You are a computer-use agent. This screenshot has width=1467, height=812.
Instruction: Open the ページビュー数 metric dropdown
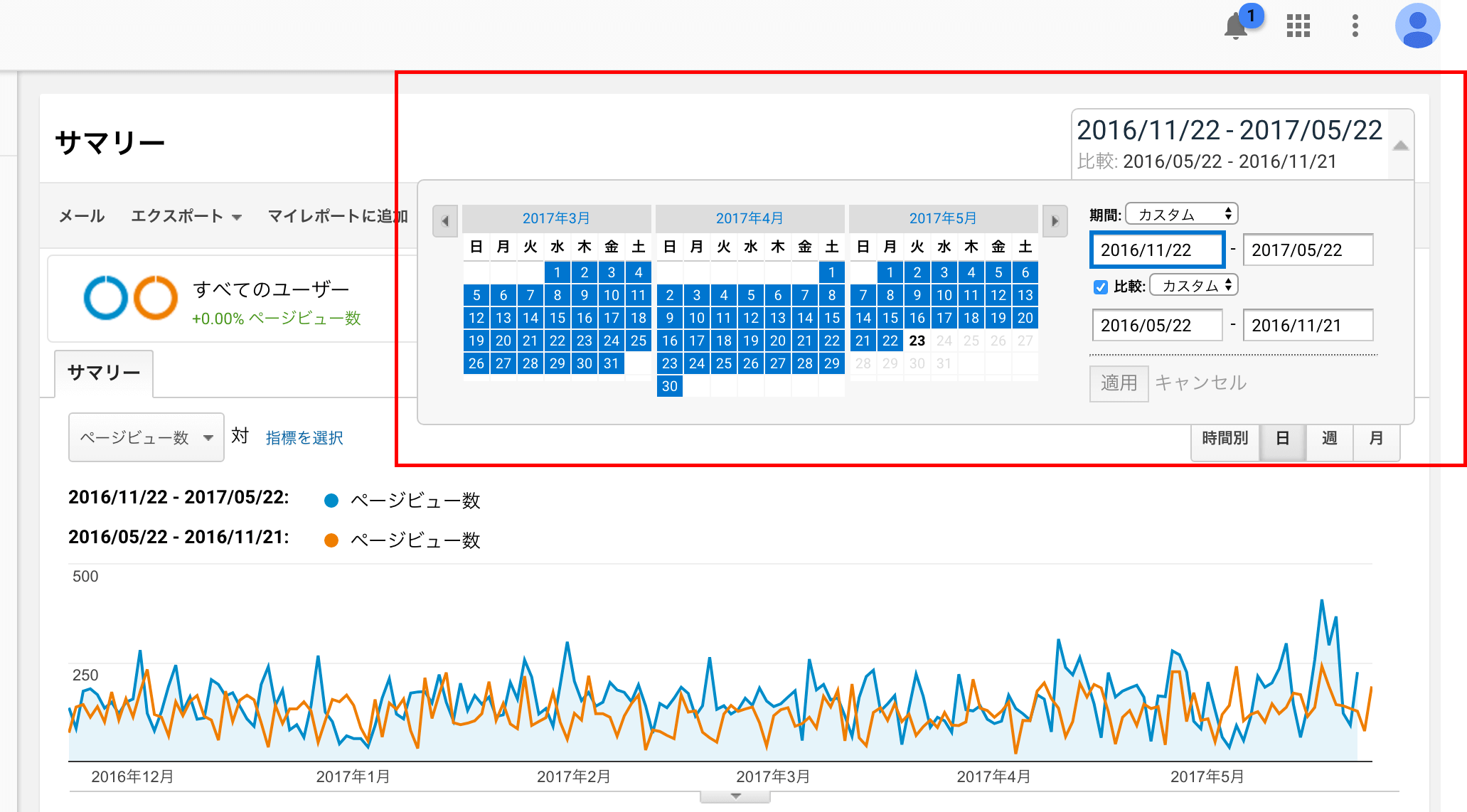(x=146, y=437)
